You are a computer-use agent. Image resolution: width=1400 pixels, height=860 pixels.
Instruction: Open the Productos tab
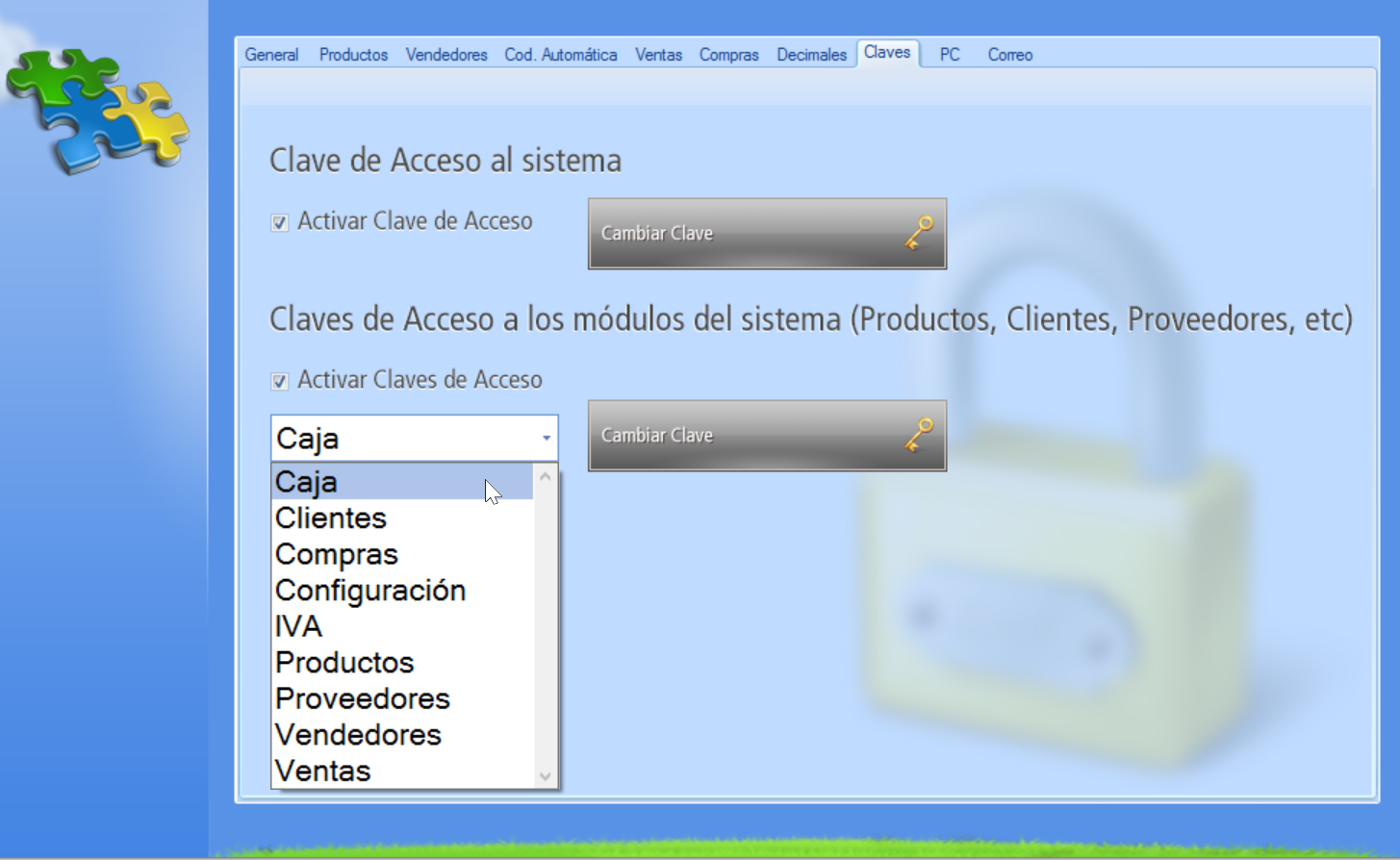(353, 55)
